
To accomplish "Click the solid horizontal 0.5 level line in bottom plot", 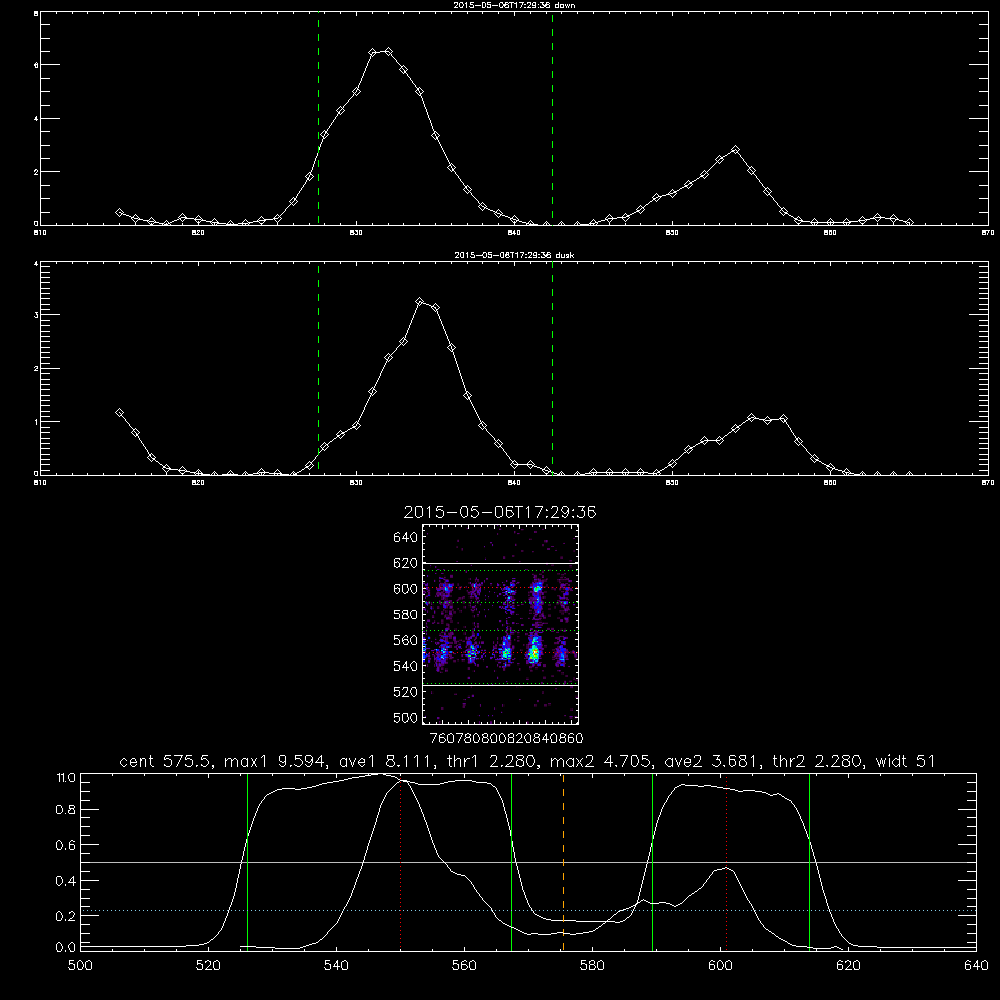I will 528,862.
